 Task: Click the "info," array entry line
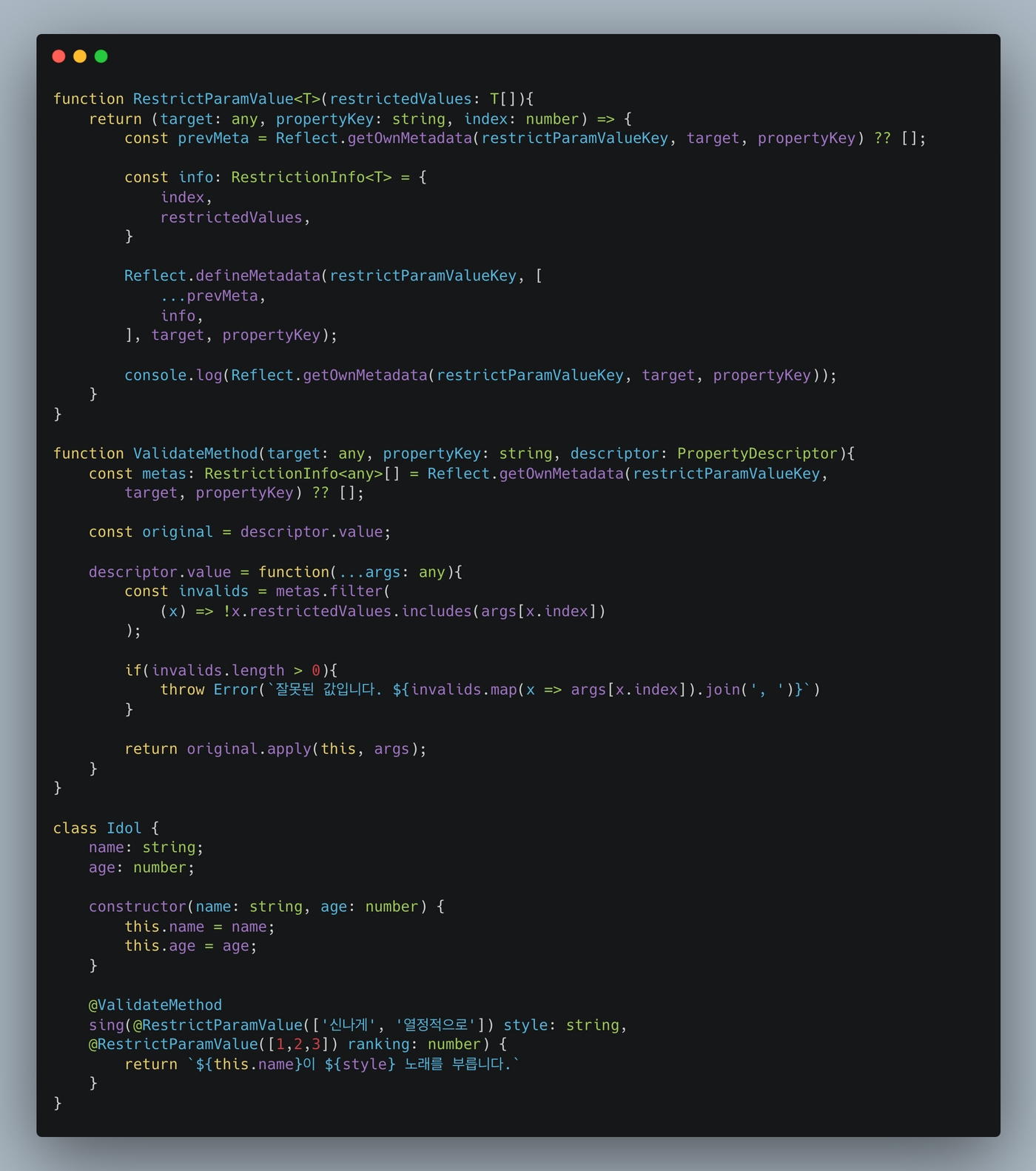(182, 316)
